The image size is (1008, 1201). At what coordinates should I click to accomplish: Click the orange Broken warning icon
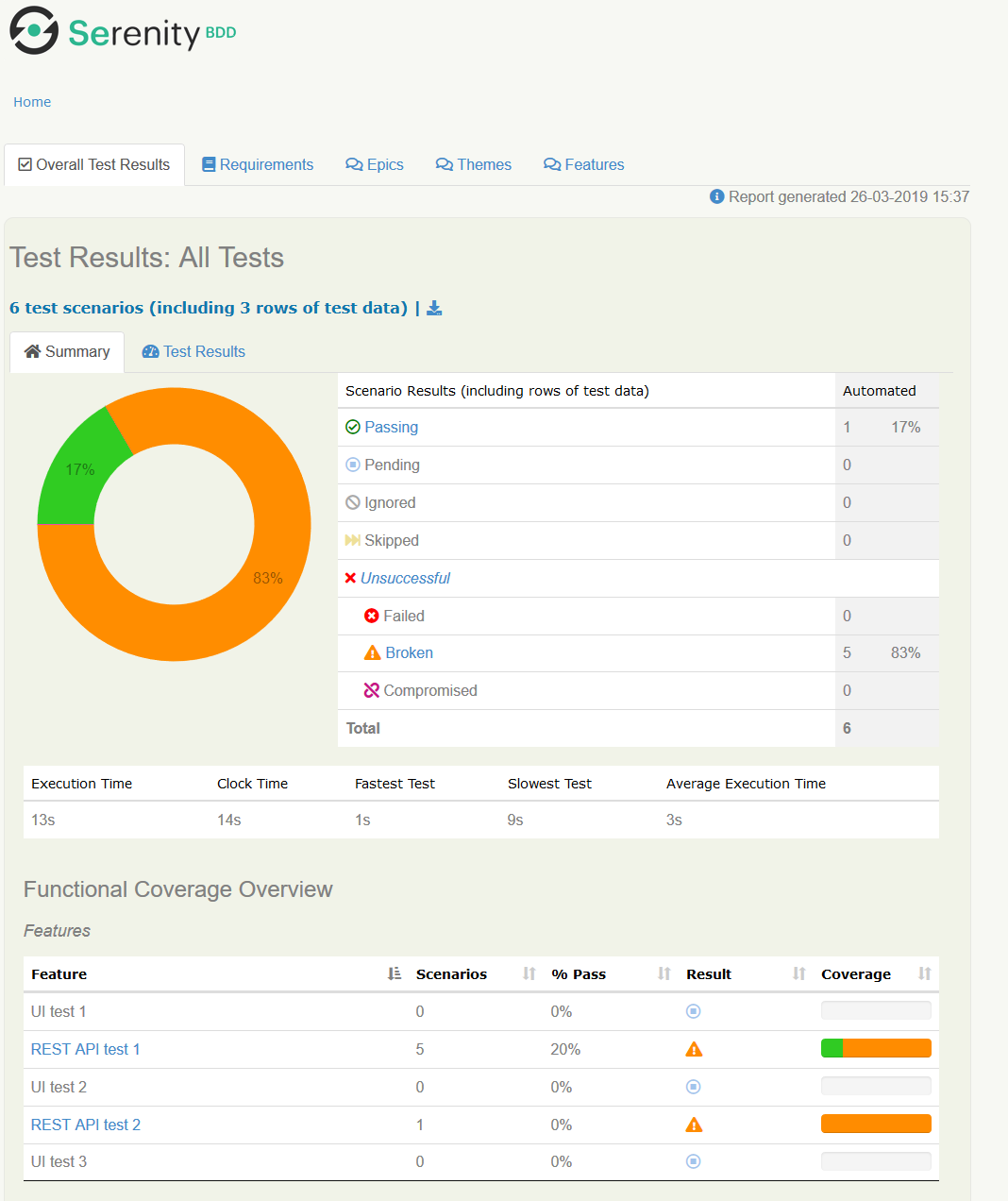(372, 652)
